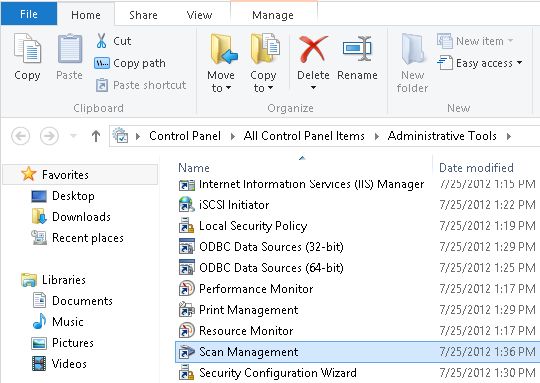Click the date 7/25/2012 1:30 PM
The image size is (540, 383).
click(x=487, y=373)
